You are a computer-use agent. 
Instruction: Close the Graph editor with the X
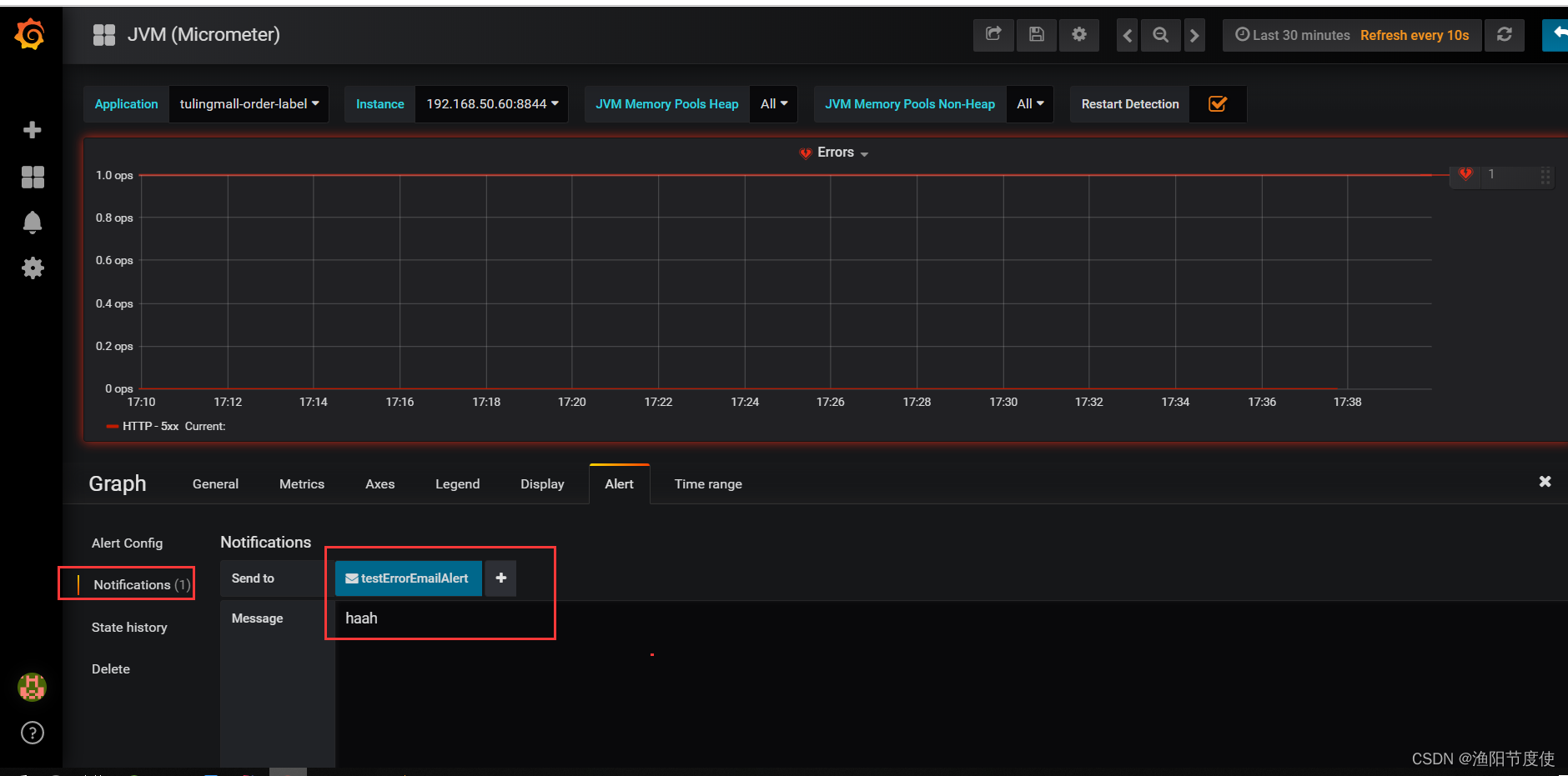[1545, 482]
